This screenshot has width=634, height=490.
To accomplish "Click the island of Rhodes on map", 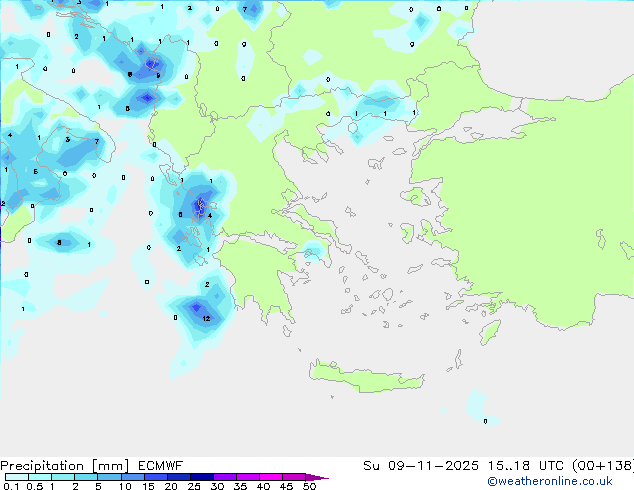I will [490, 332].
